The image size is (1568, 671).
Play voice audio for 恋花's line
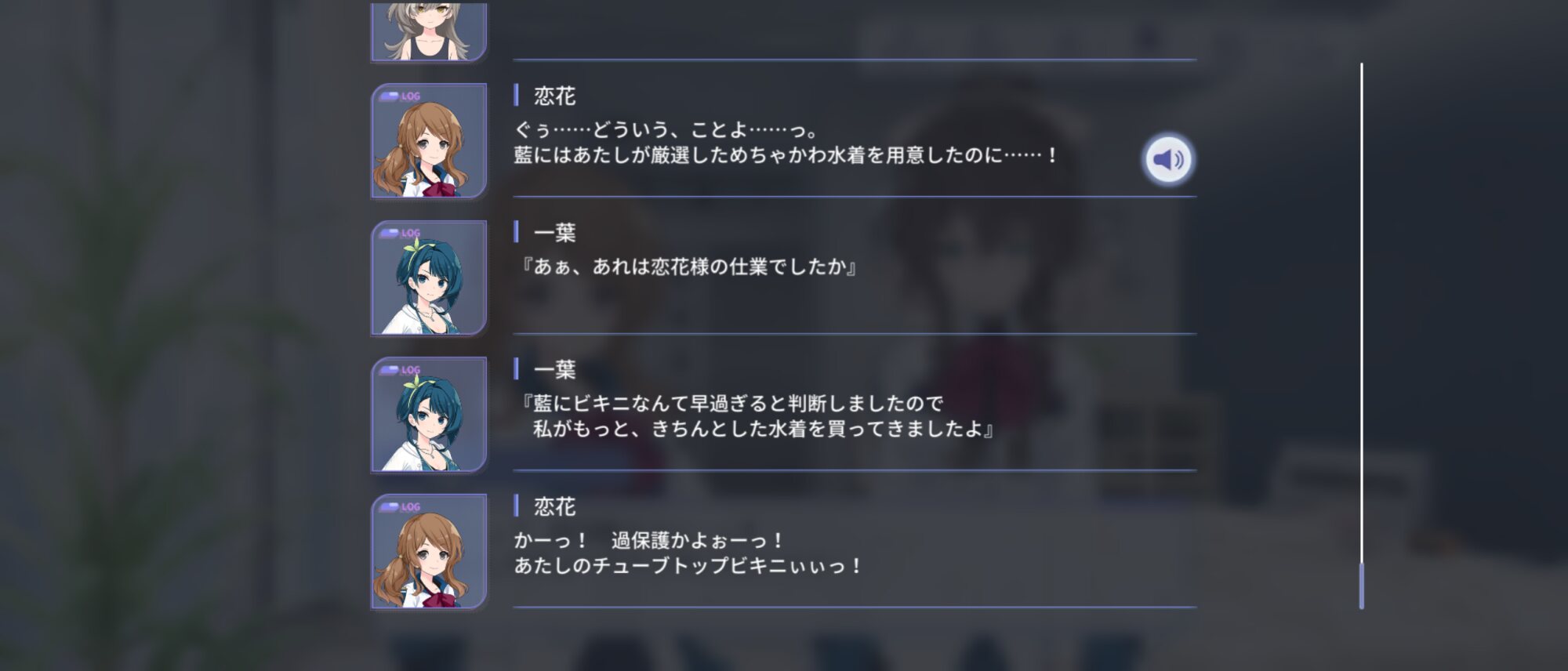1168,159
